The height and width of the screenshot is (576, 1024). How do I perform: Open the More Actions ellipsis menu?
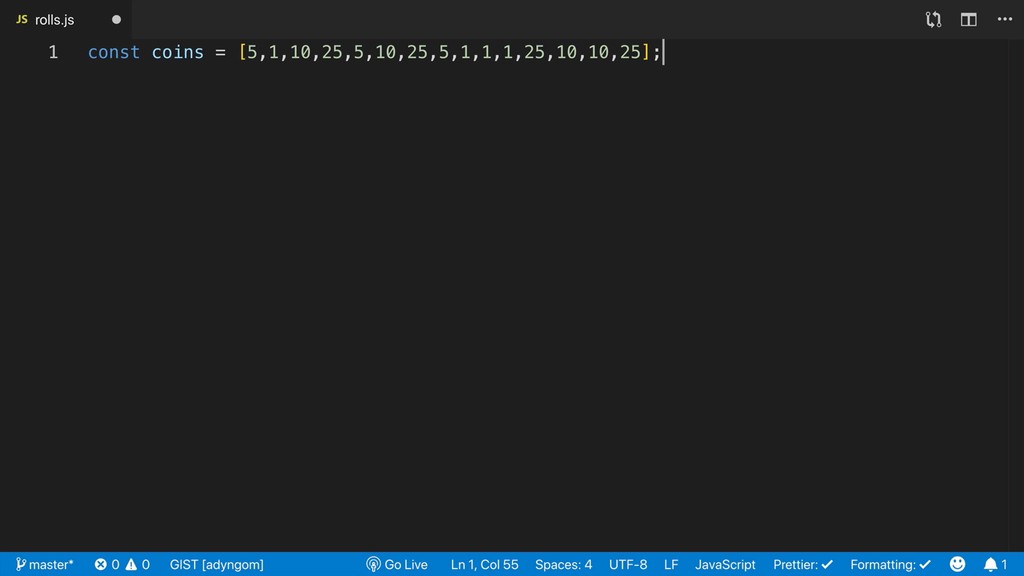1004,19
